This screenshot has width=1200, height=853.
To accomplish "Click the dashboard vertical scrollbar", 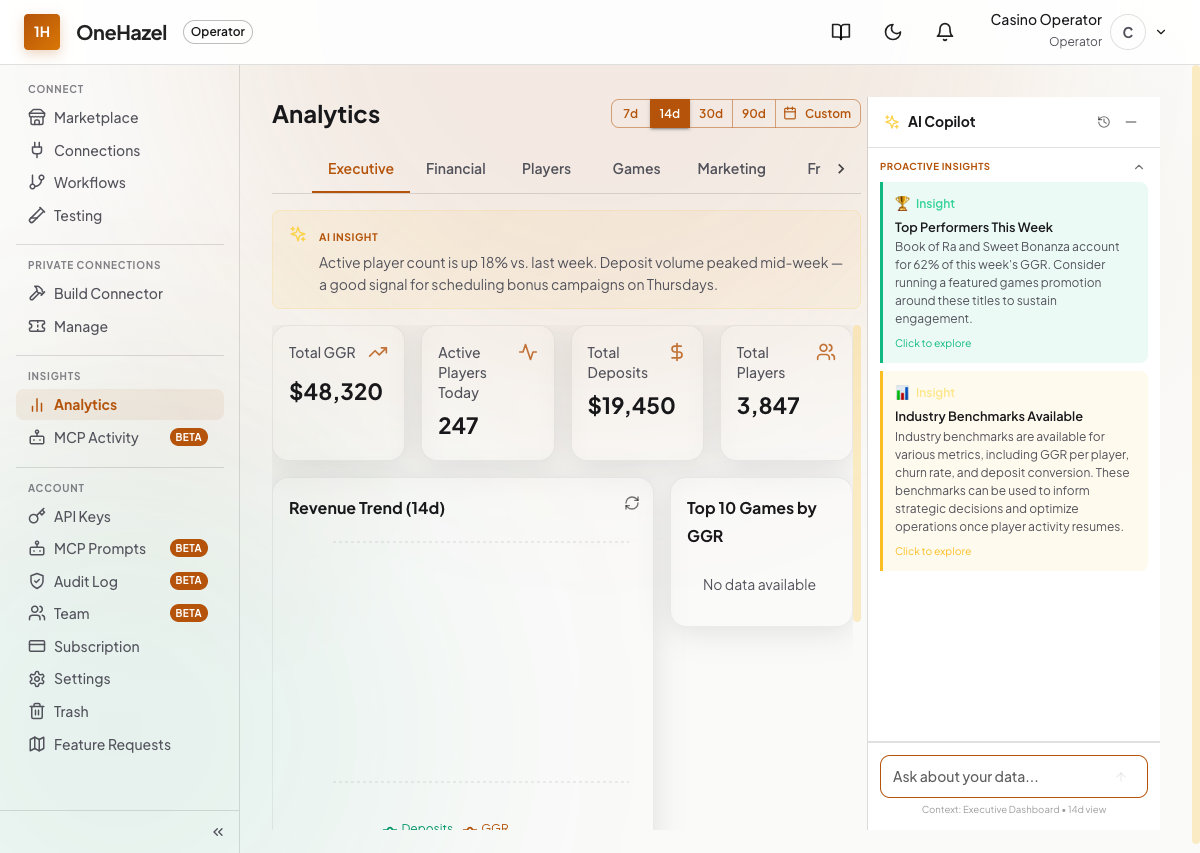I will [856, 474].
